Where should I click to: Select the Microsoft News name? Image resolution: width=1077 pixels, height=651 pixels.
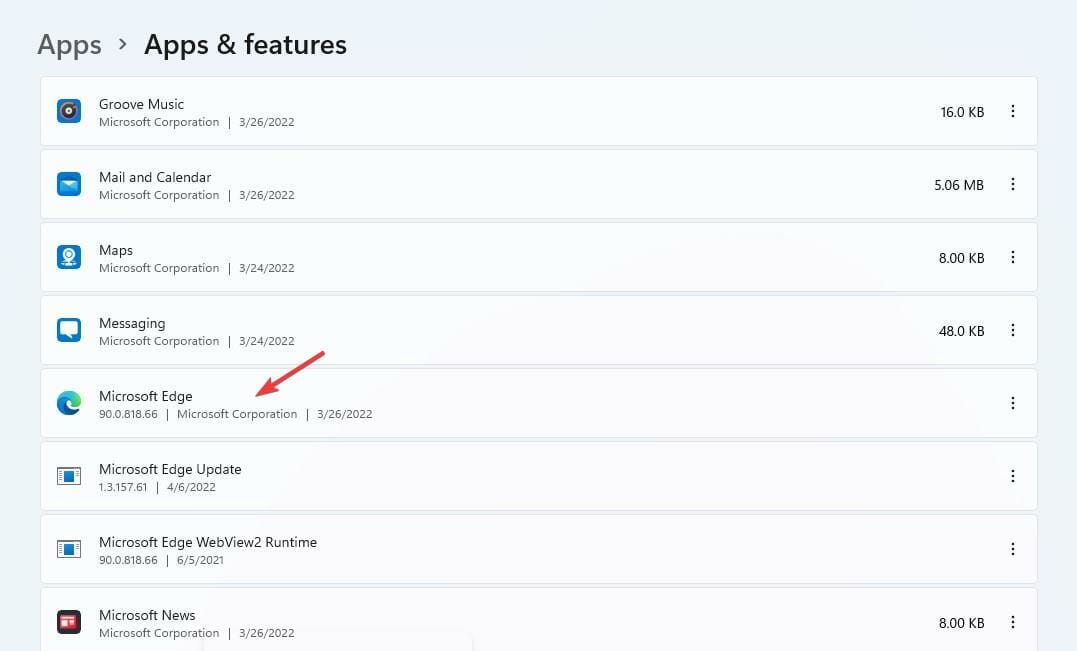[147, 615]
